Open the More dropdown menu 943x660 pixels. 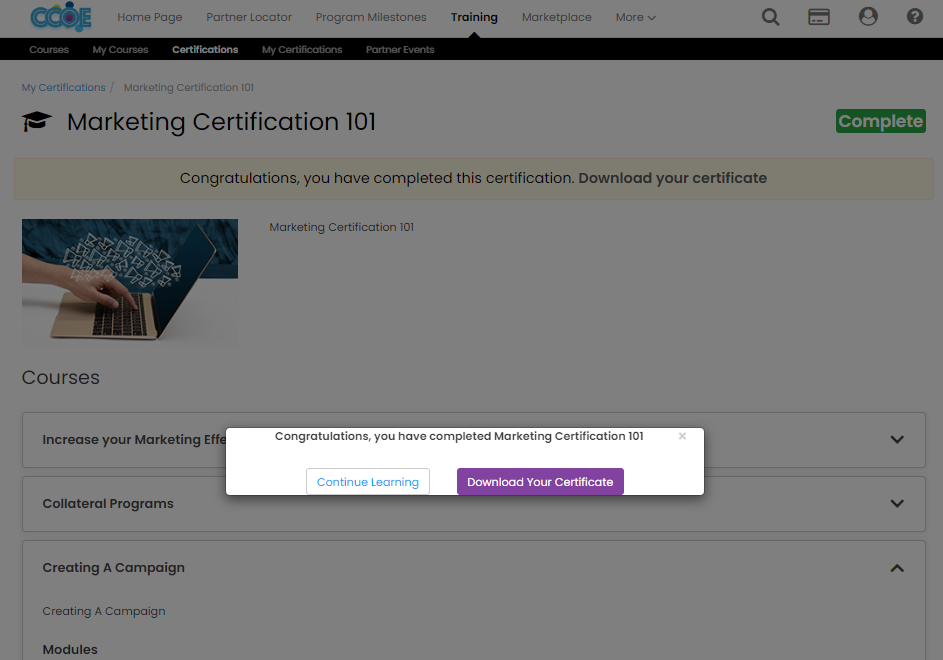(x=636, y=17)
